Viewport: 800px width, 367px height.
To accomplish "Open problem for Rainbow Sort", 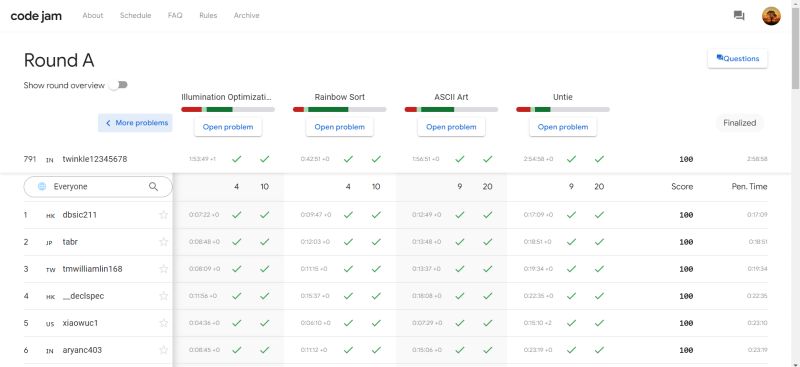I will 339,127.
